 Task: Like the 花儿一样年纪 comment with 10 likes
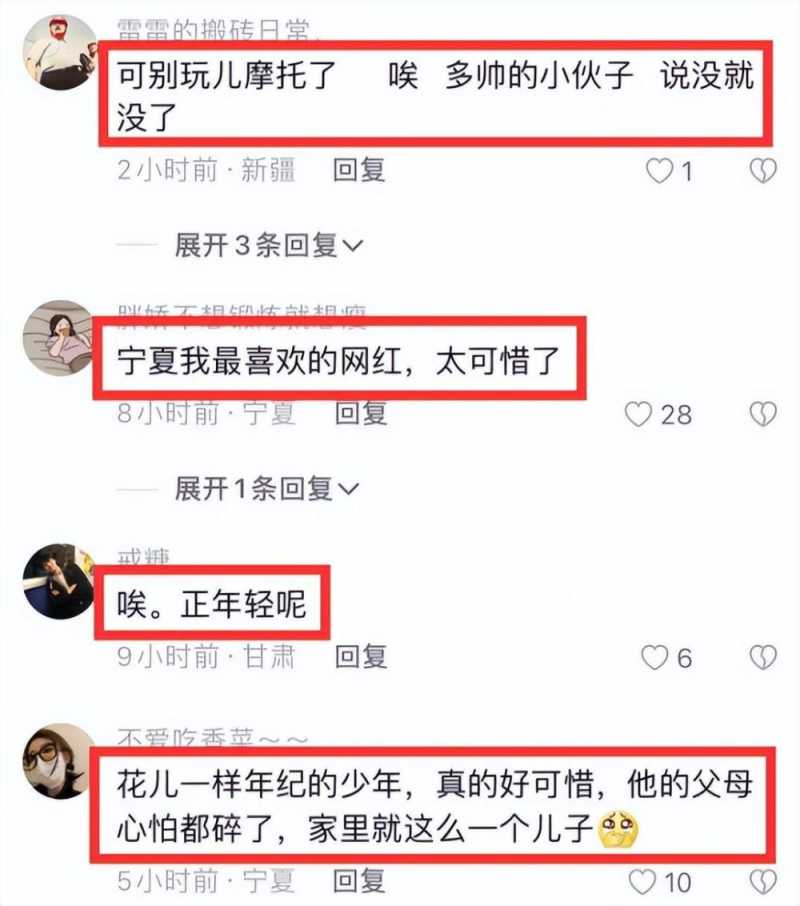(x=642, y=882)
